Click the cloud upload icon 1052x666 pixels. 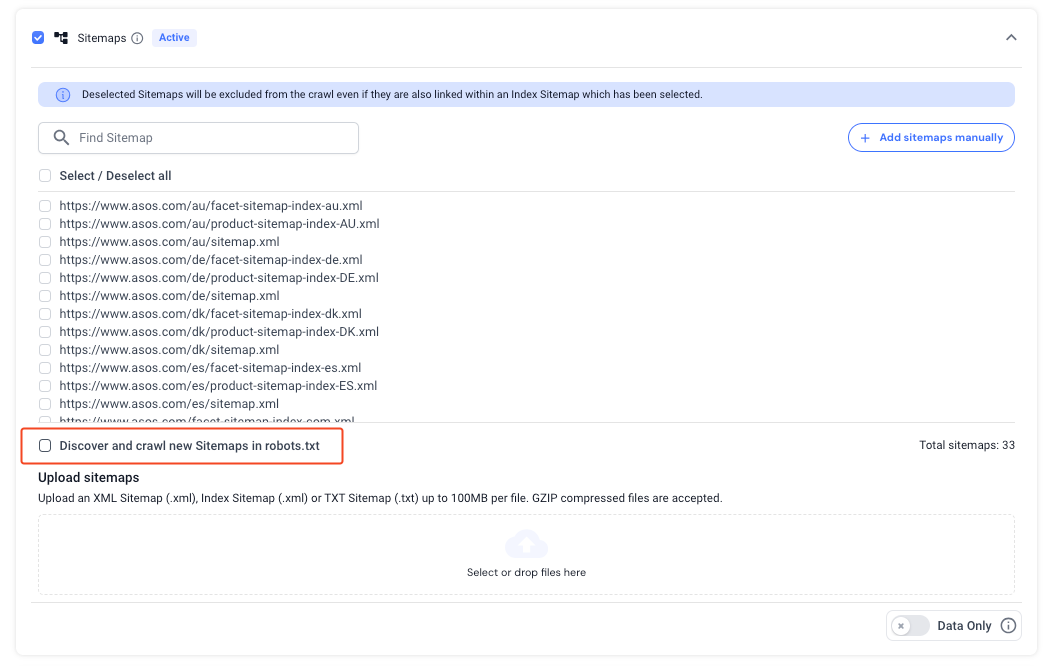(x=526, y=544)
